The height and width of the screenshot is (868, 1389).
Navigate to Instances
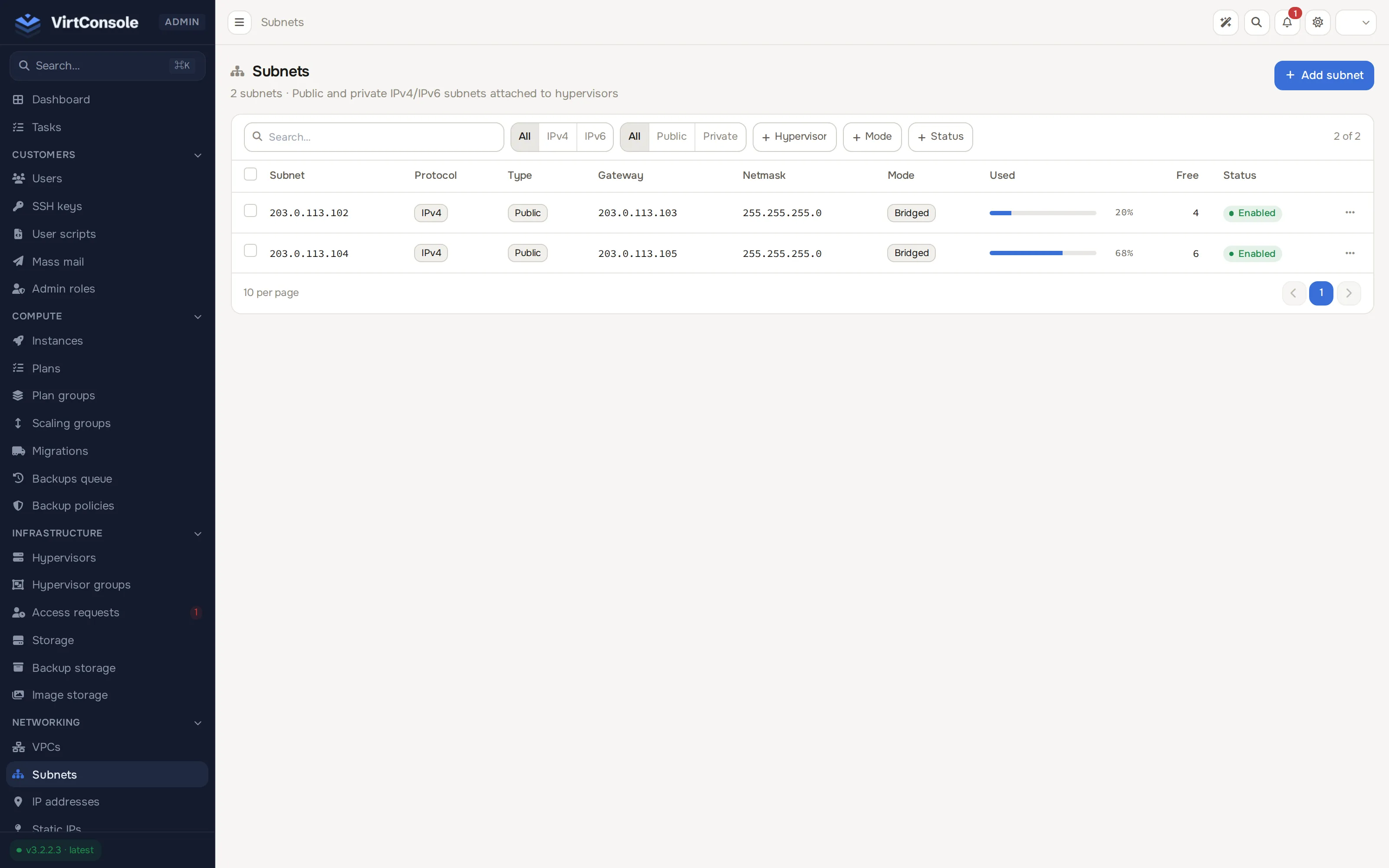107,340
